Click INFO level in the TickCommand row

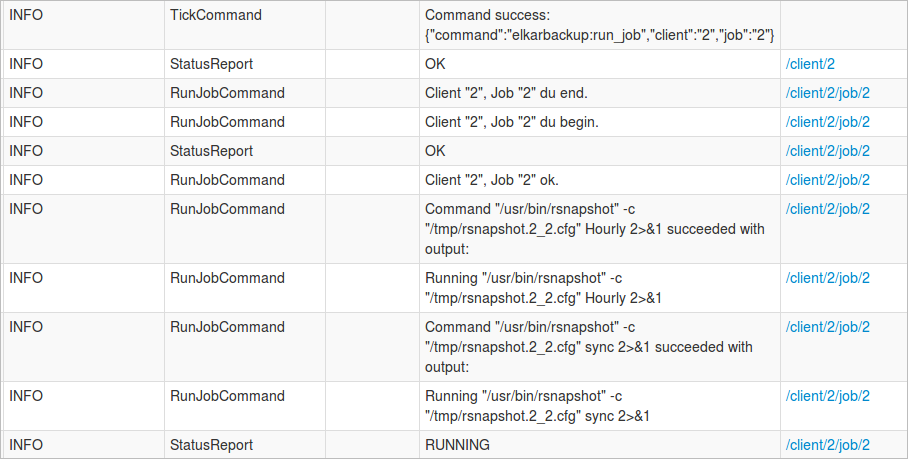(26, 16)
